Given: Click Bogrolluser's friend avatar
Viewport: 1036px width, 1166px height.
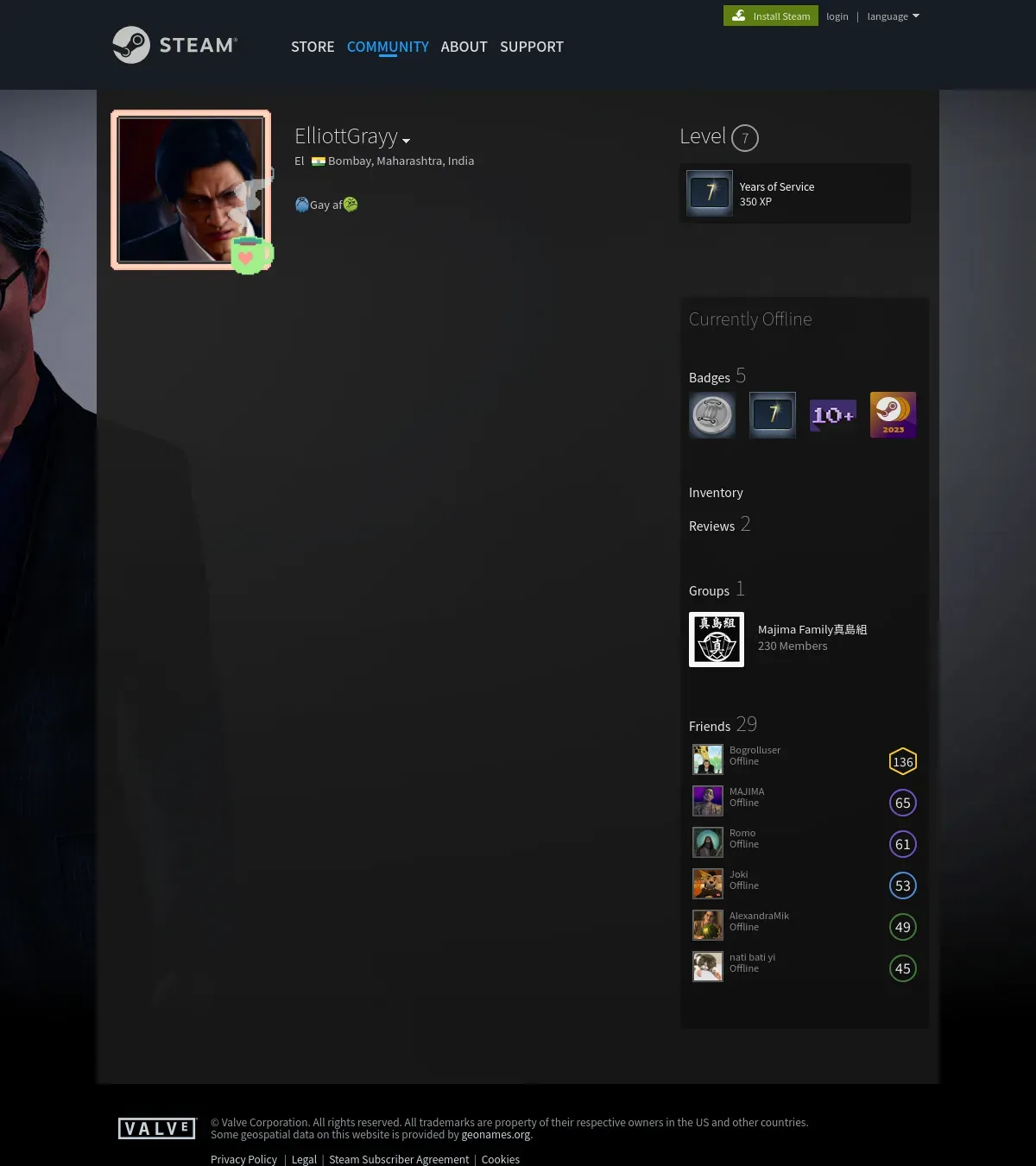Looking at the screenshot, I should point(708,759).
